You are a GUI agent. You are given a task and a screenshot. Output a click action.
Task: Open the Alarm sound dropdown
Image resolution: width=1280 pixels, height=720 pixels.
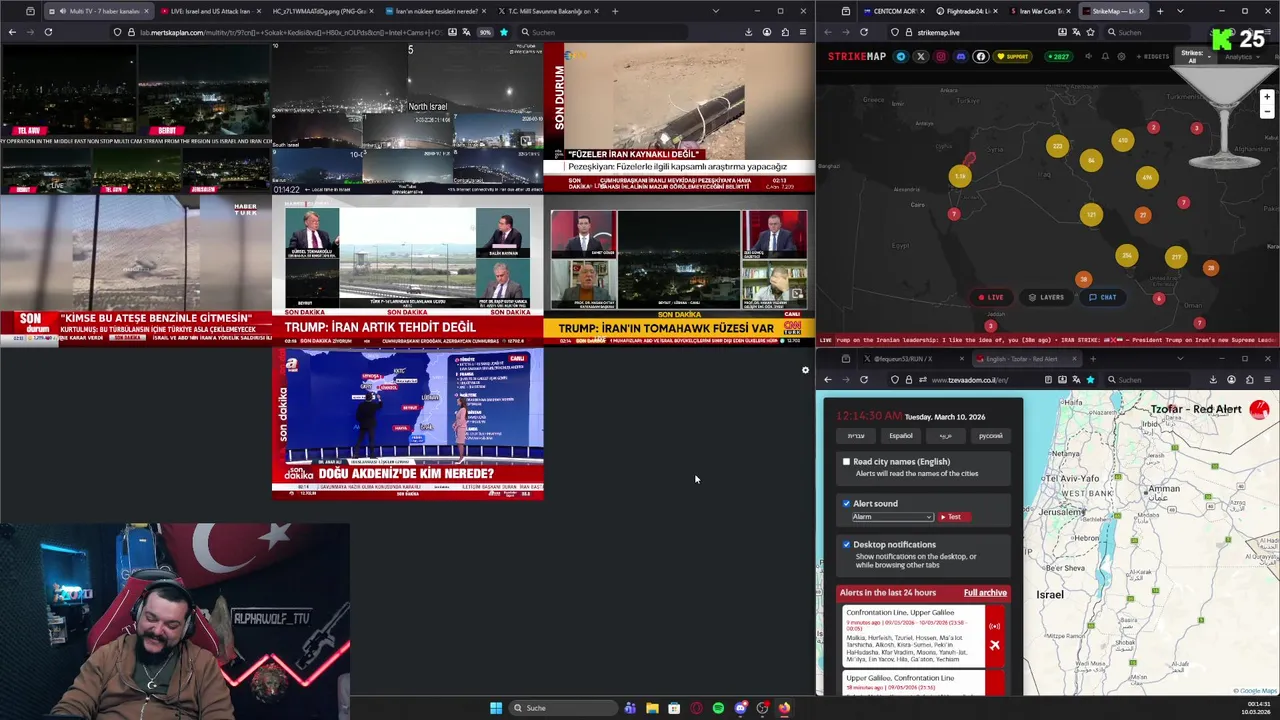pos(892,517)
